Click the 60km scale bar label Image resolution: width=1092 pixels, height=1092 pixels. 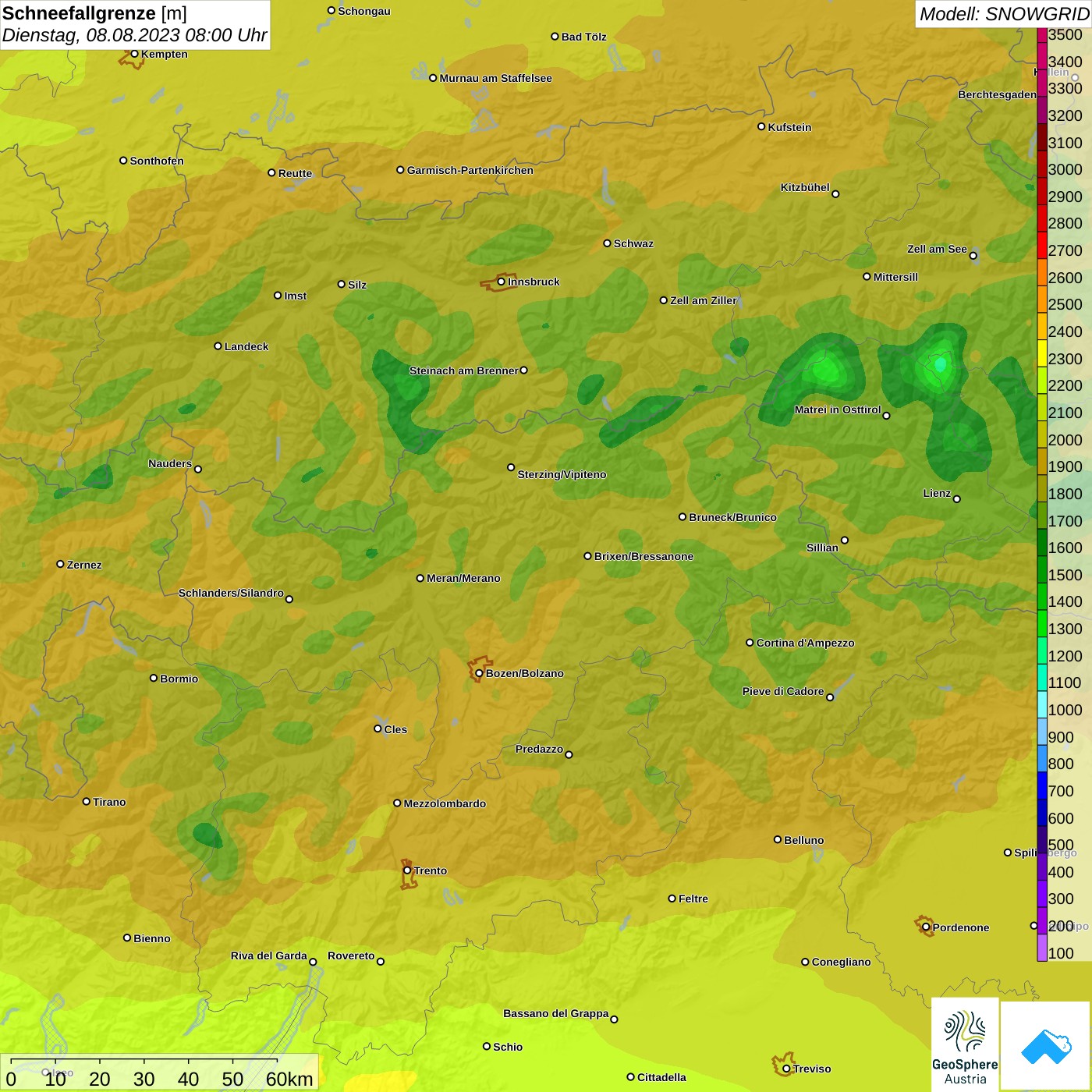click(289, 1079)
